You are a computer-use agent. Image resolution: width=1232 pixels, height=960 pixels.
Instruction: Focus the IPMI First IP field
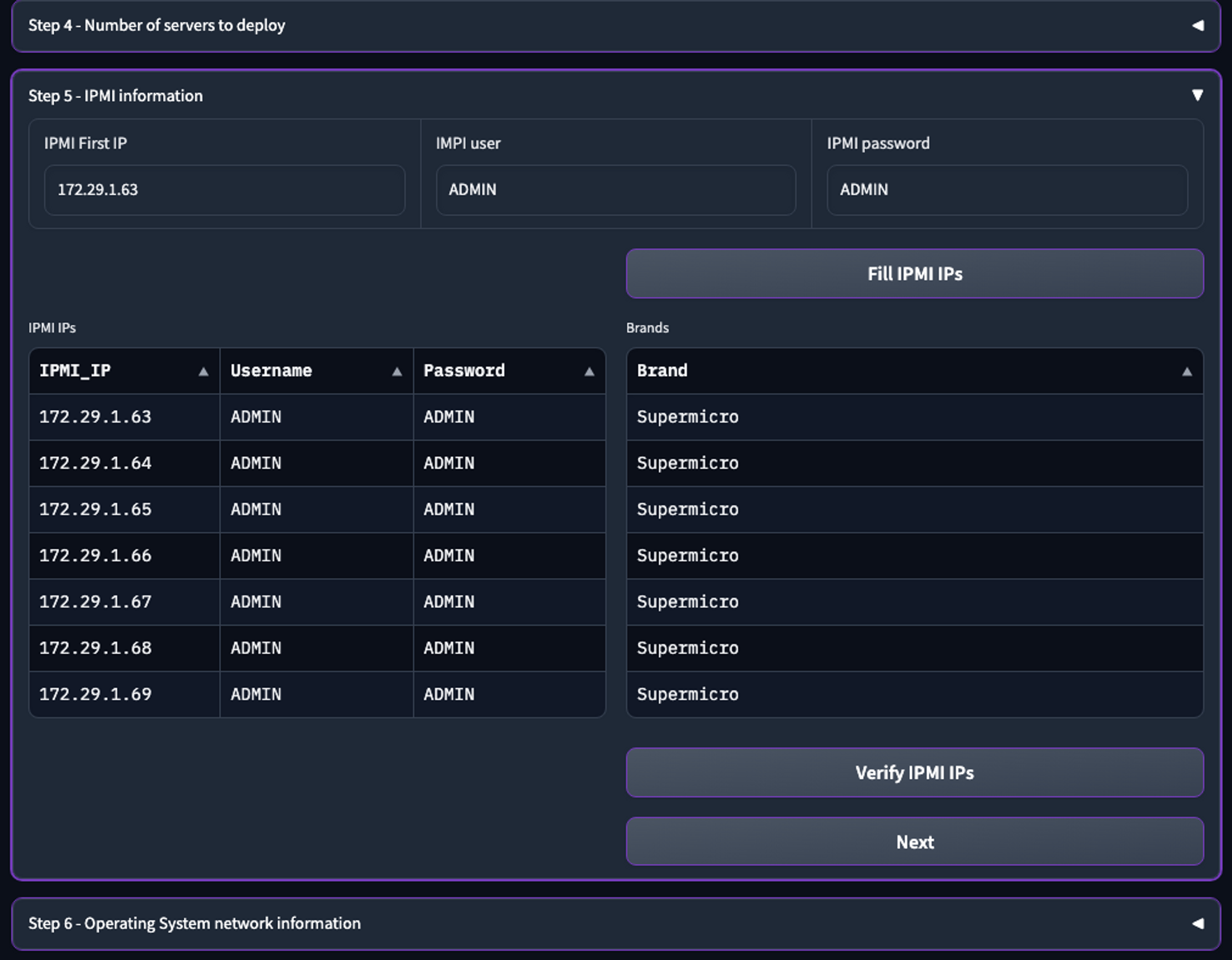coord(224,190)
